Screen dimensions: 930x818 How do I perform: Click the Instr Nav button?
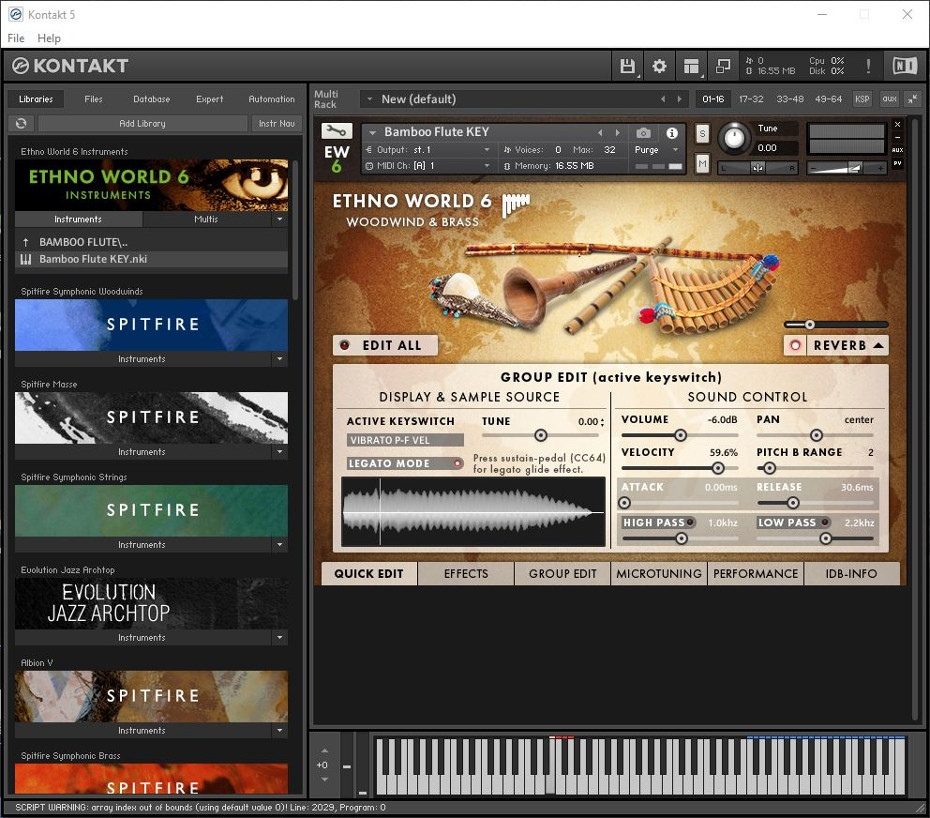[x=276, y=123]
